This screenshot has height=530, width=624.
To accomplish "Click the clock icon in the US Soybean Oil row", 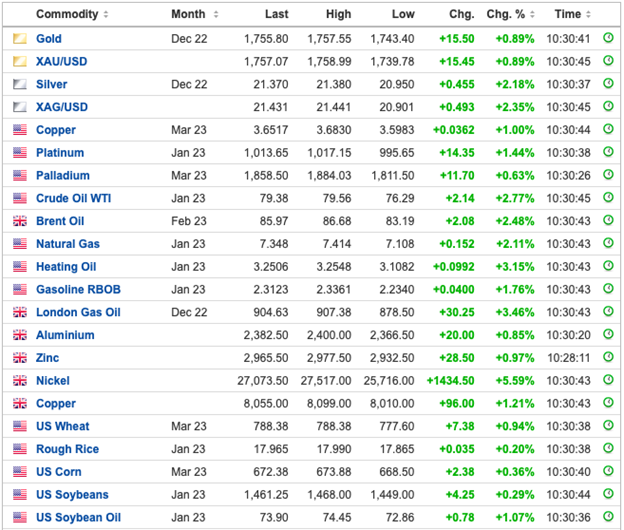I will point(608,516).
